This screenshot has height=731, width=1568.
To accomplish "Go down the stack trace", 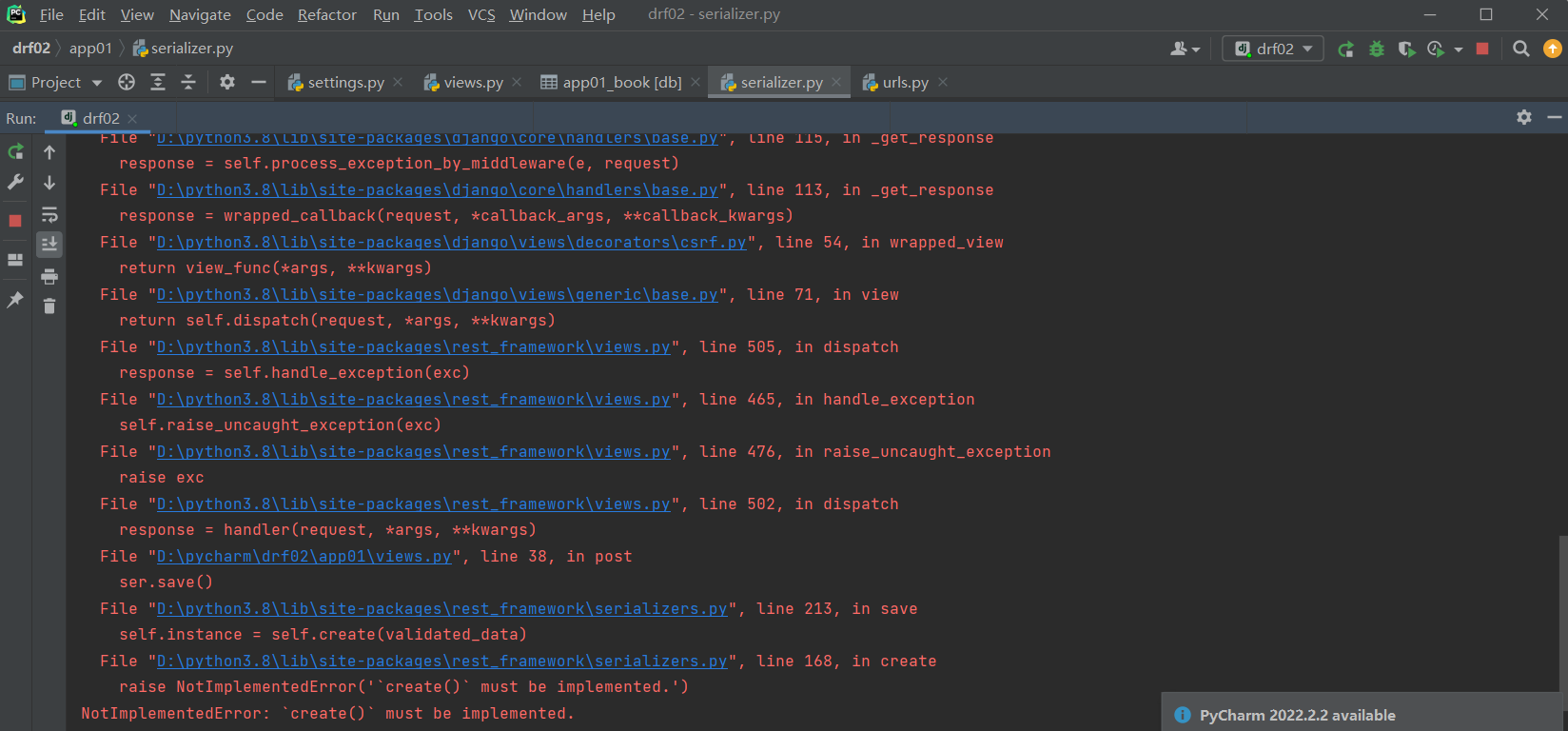I will 49,183.
